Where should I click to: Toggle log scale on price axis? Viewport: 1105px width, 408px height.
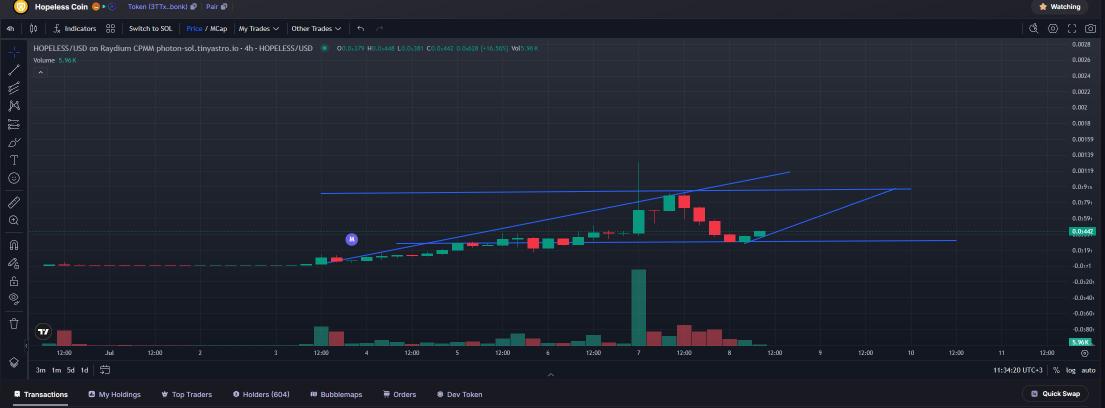point(1070,370)
